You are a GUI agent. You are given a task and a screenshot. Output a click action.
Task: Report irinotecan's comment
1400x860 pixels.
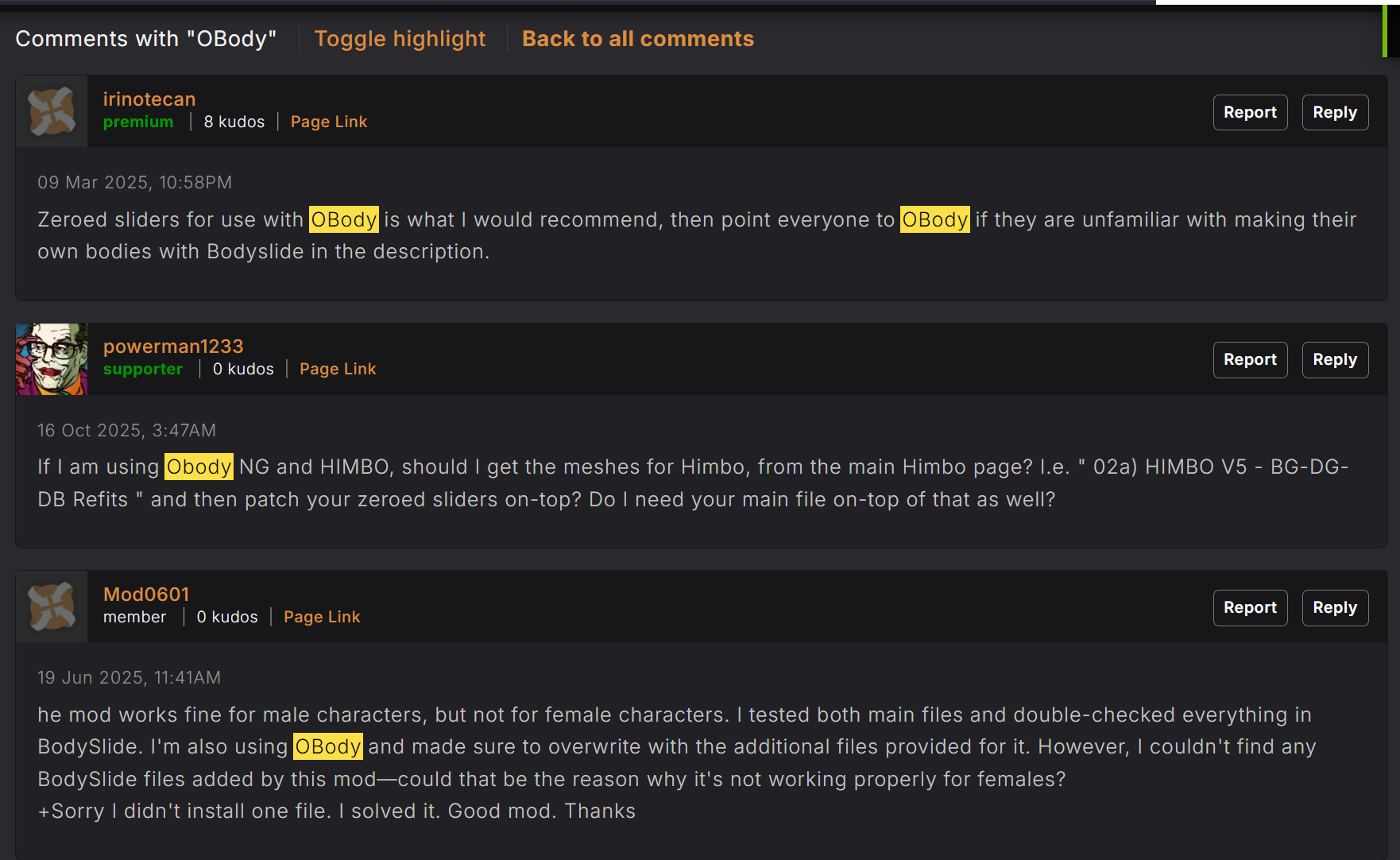coord(1250,112)
